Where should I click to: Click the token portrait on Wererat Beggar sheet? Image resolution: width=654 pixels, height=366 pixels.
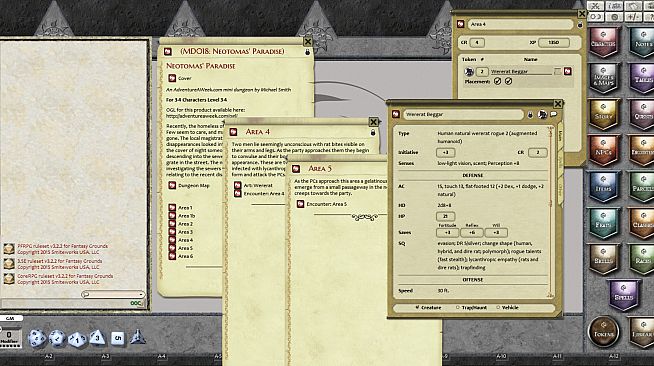pyautogui.click(x=542, y=114)
